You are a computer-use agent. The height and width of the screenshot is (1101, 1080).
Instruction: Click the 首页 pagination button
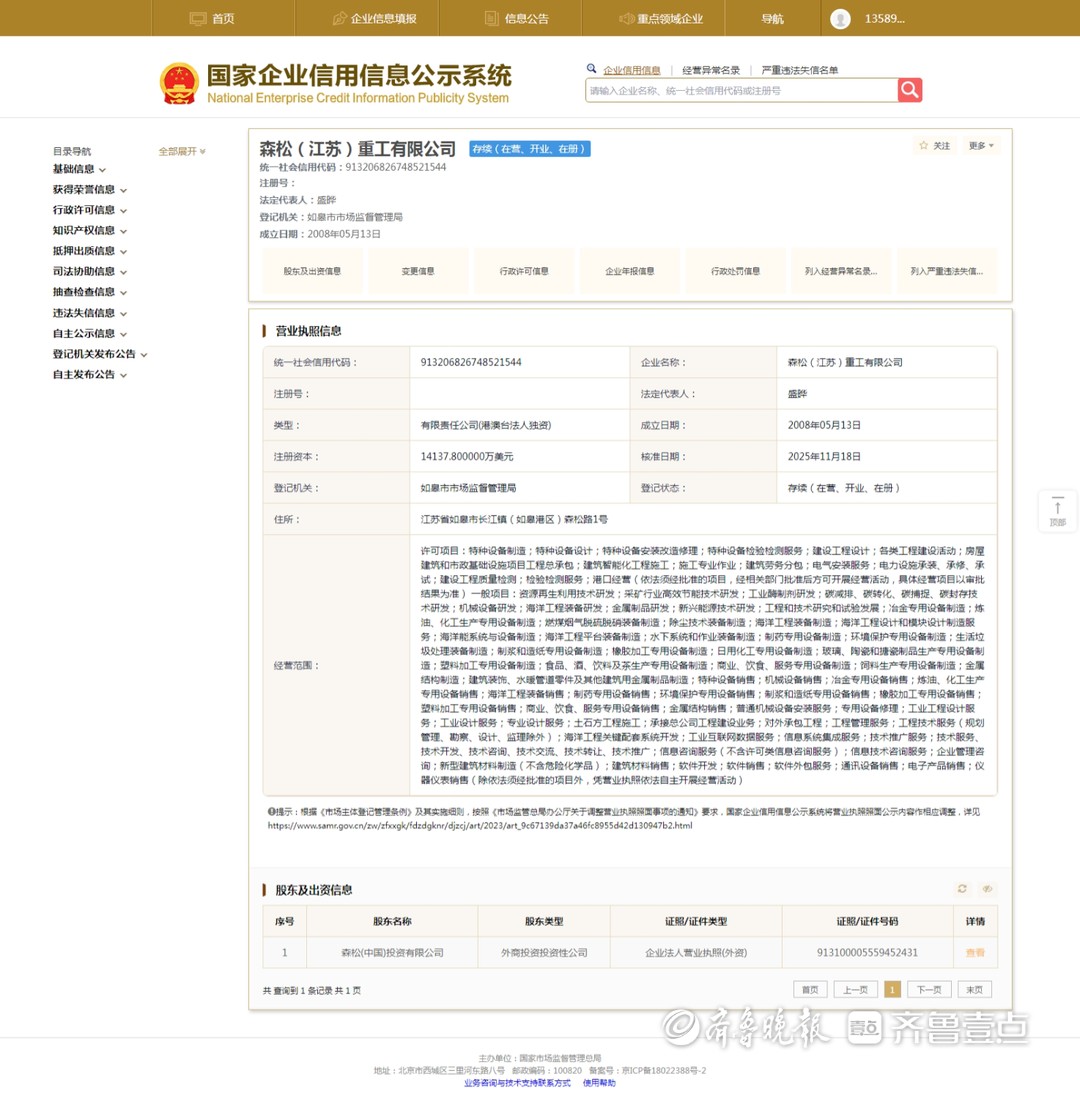pyautogui.click(x=810, y=989)
